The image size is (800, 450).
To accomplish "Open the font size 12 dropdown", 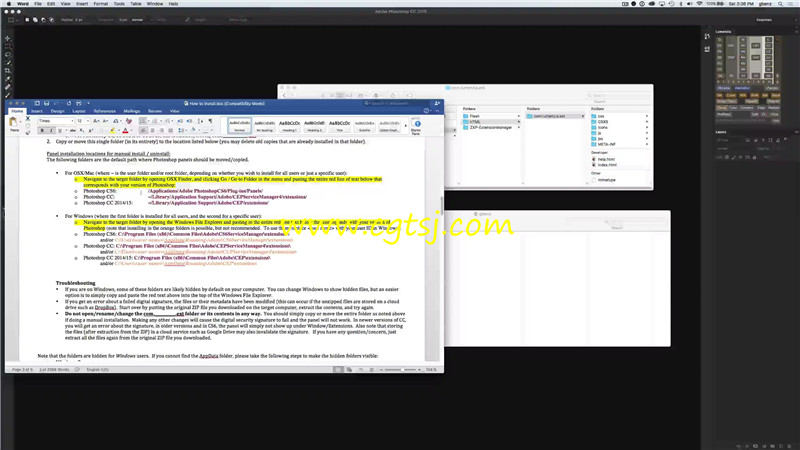I will click(88, 121).
